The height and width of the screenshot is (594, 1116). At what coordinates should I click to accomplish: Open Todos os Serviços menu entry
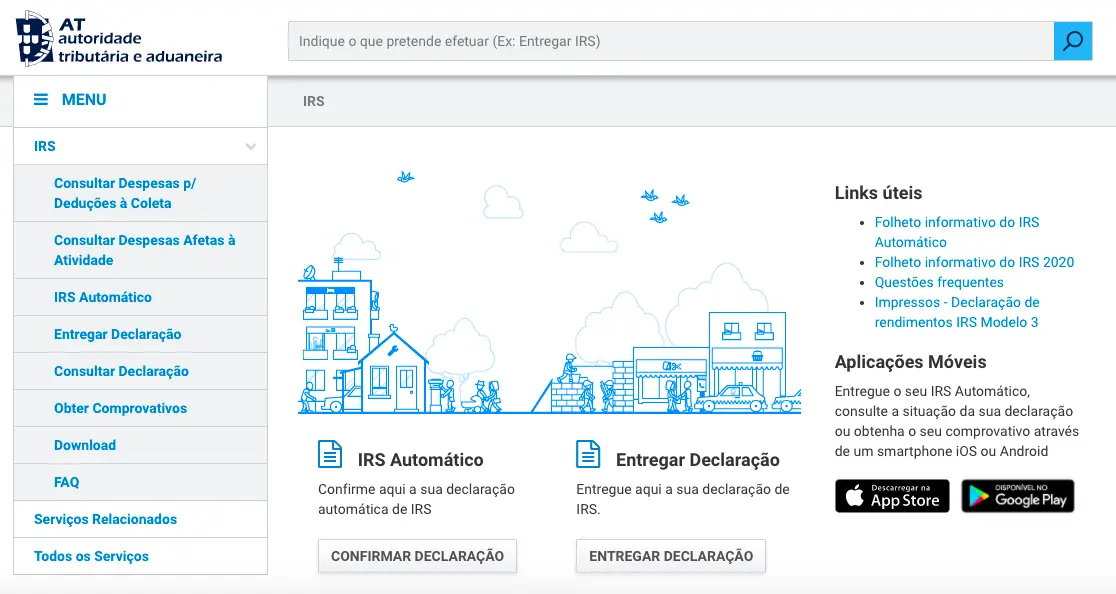click(x=91, y=556)
